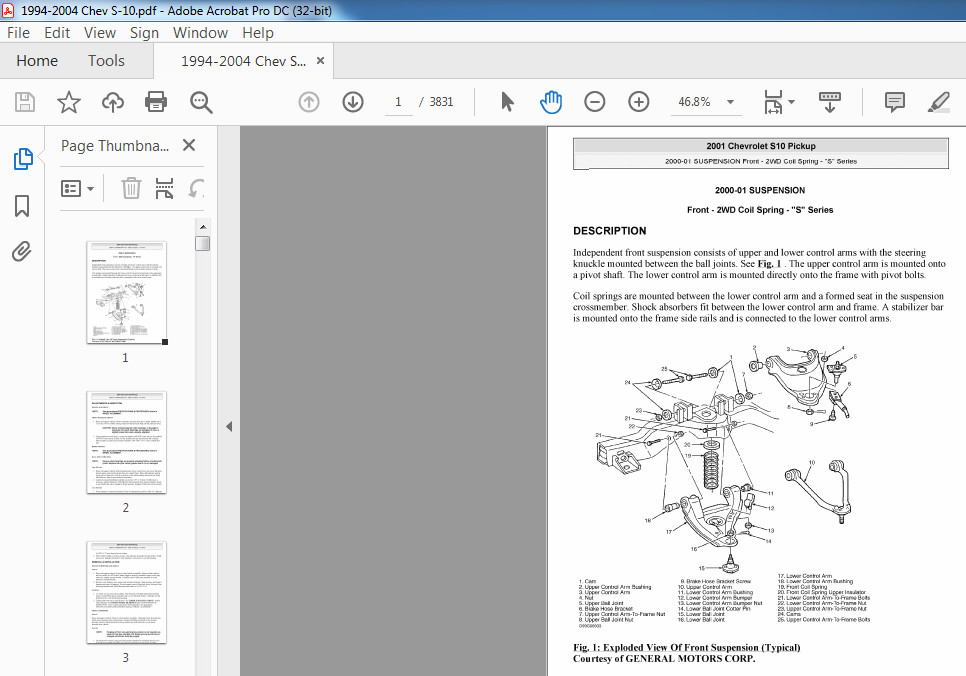
Task: Open the View menu
Action: tap(100, 33)
